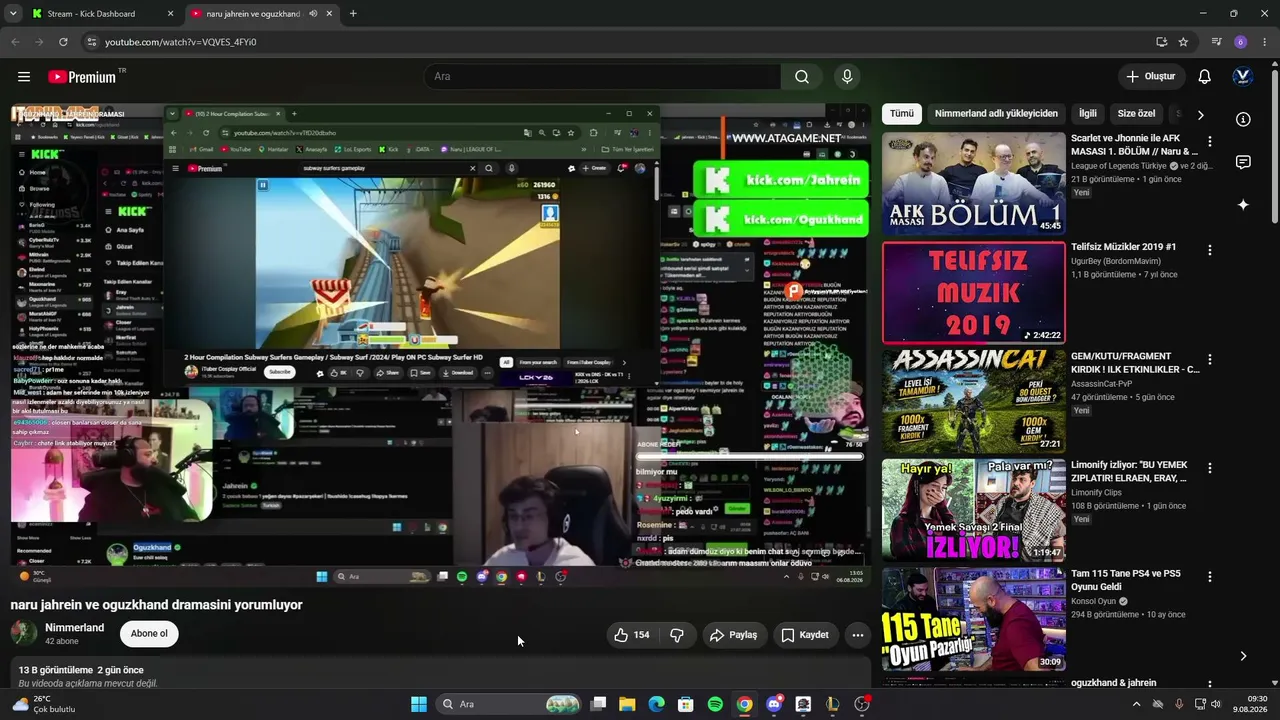Open Chrome three-dot menu
The image size is (1280, 720).
pos(1265,42)
